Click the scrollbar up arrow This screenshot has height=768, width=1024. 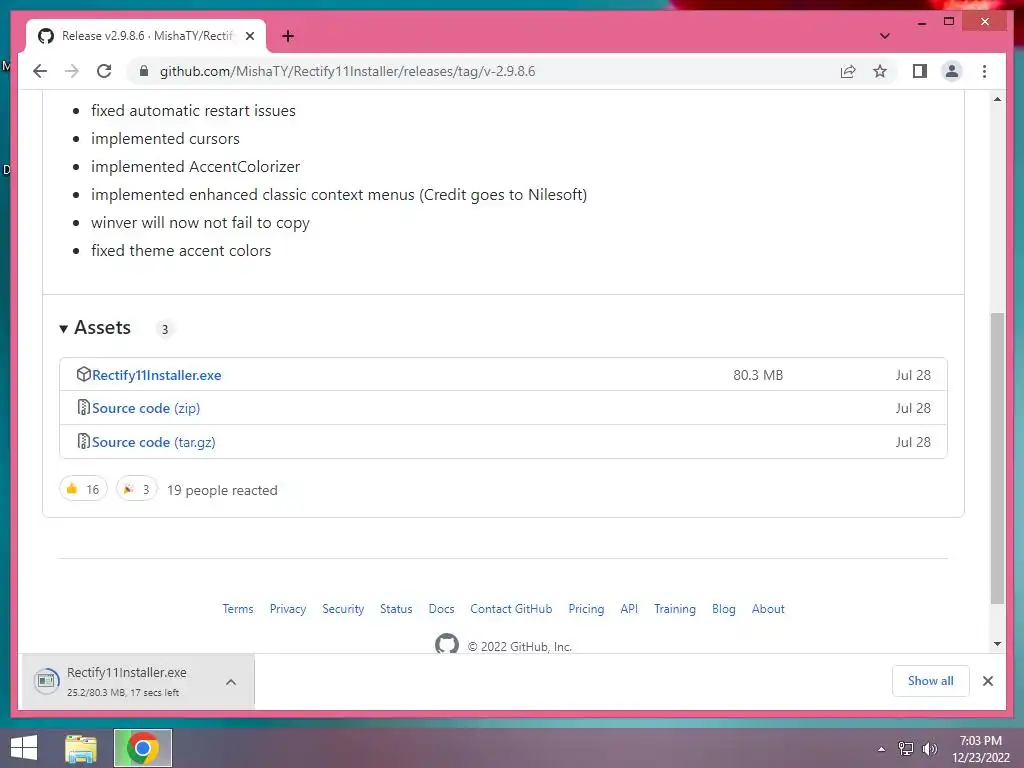997,99
